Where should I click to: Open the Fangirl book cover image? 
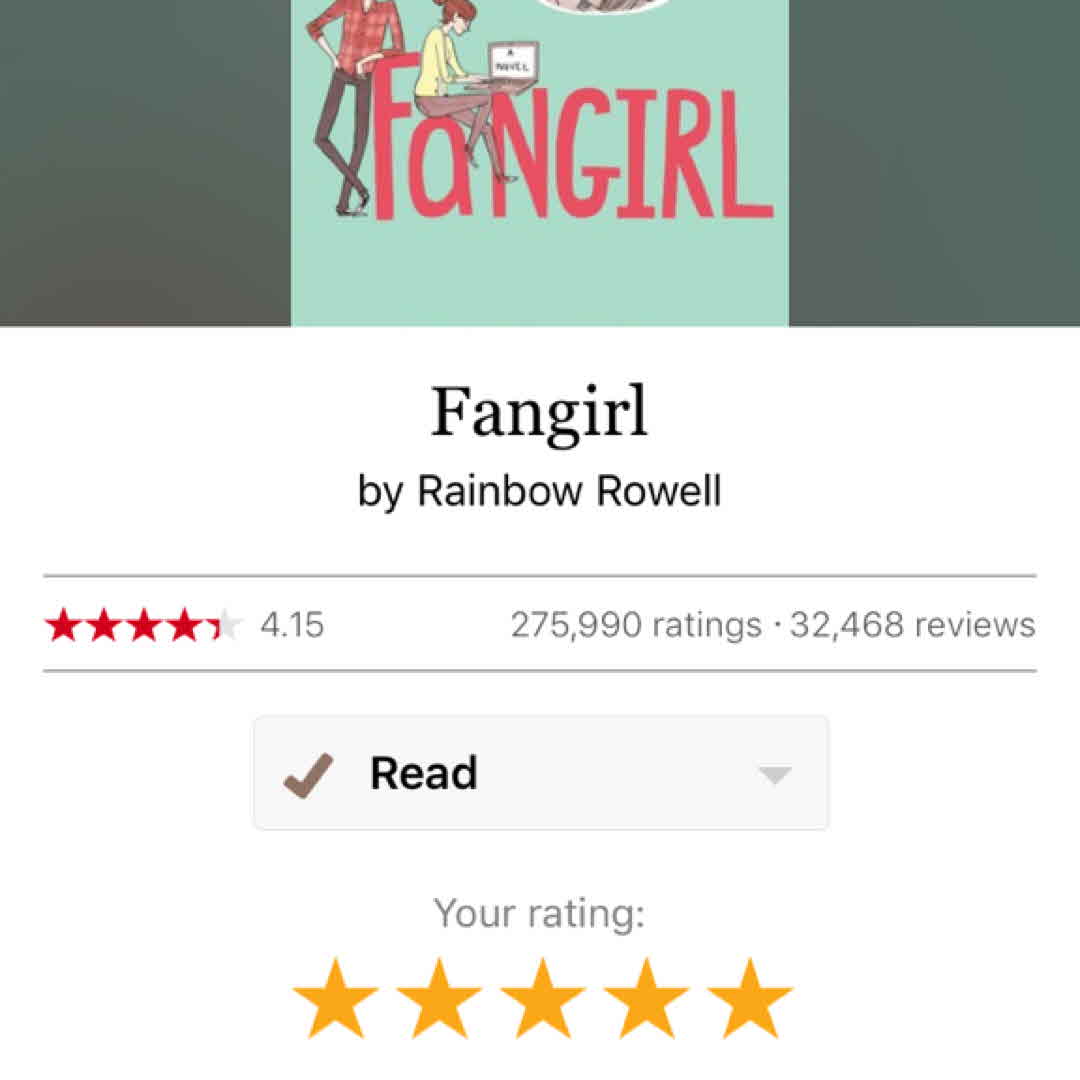pyautogui.click(x=540, y=163)
